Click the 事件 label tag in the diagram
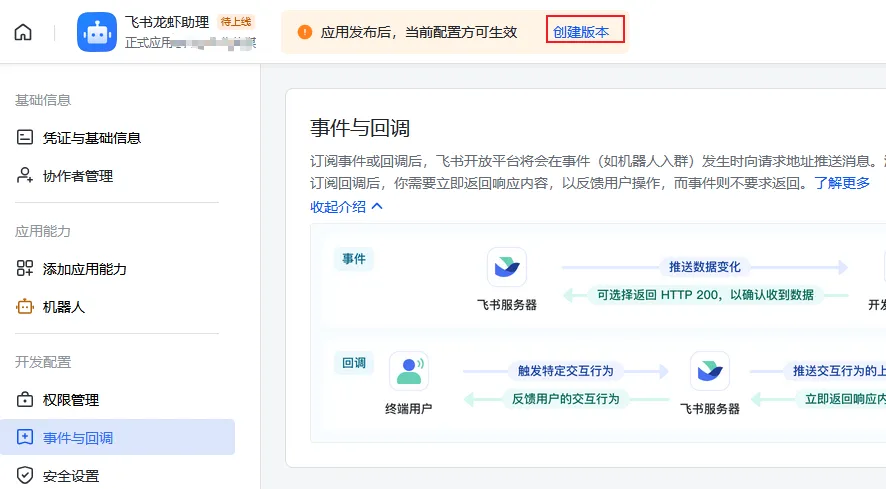Image resolution: width=886 pixels, height=489 pixels. (354, 259)
